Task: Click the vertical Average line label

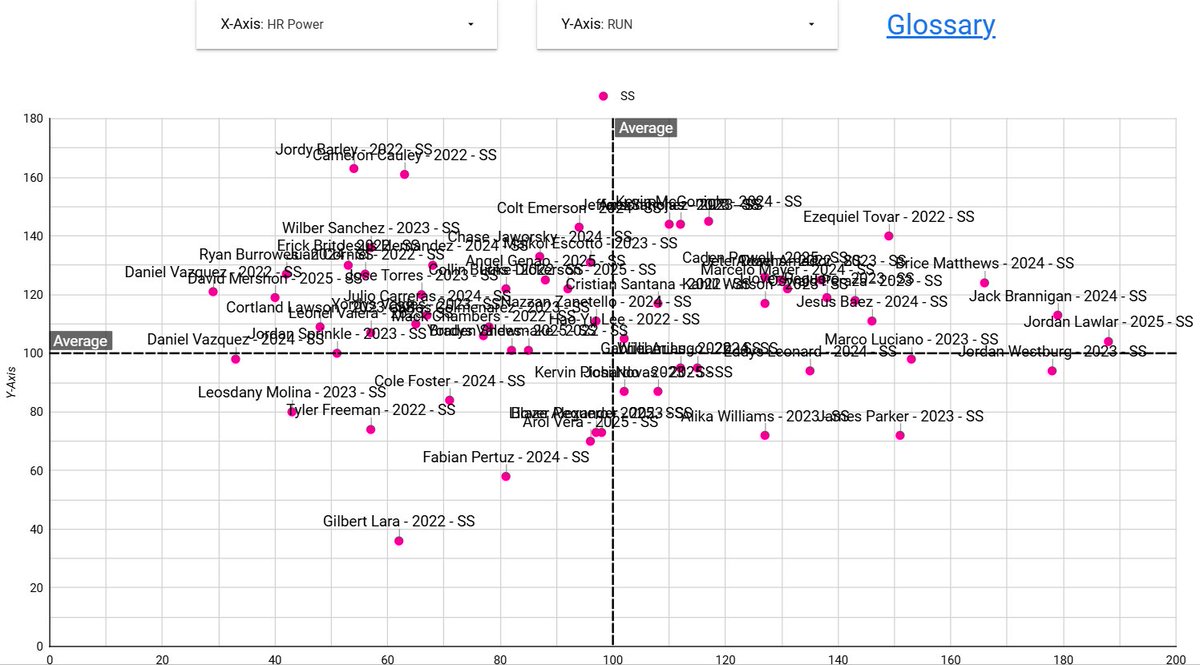Action: pyautogui.click(x=646, y=128)
